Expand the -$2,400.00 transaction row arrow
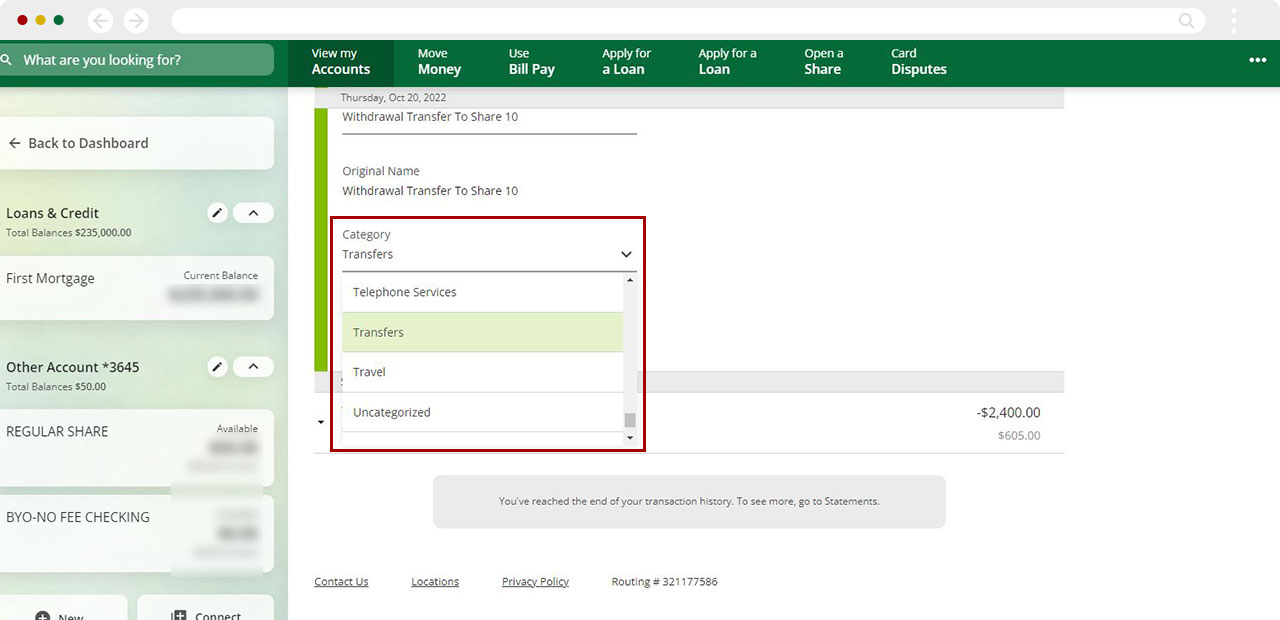The image size is (1280, 620). click(321, 422)
